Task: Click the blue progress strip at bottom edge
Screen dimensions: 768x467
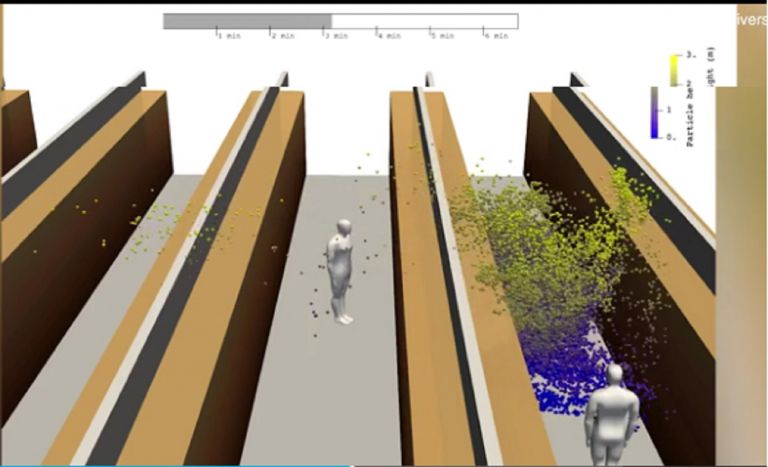Action: 176,466
